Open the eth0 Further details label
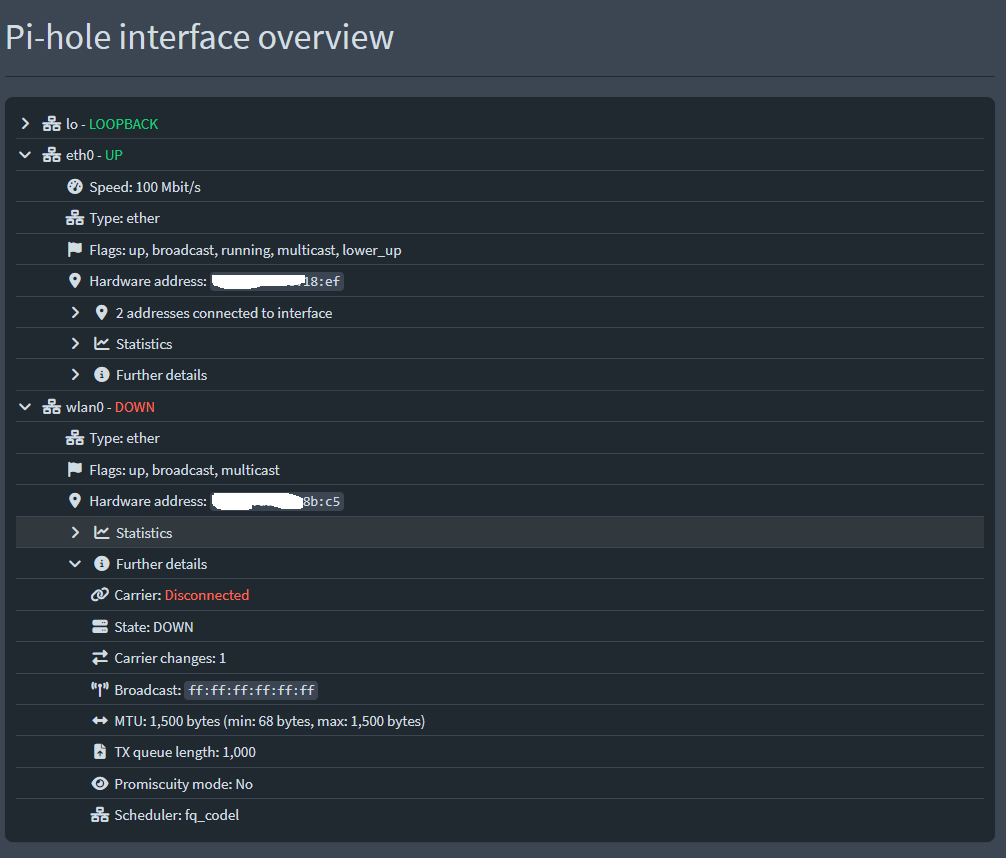1006x858 pixels. (x=162, y=375)
